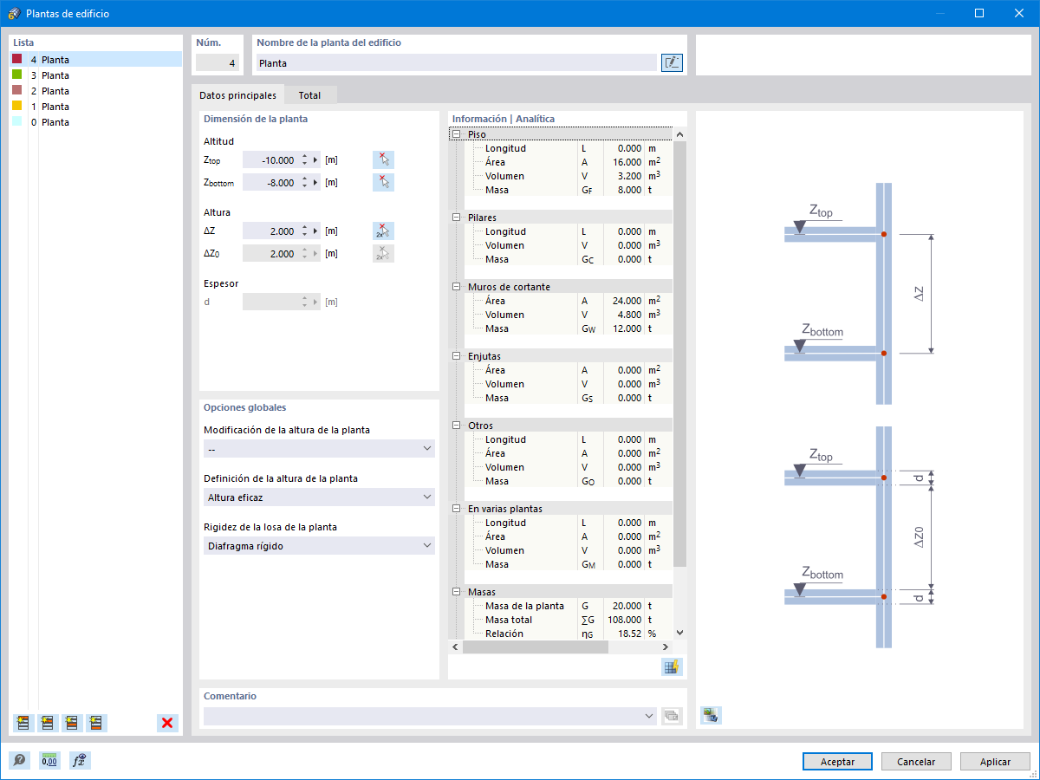Click the table export icon under information panel
The width and height of the screenshot is (1040, 780).
tap(671, 667)
